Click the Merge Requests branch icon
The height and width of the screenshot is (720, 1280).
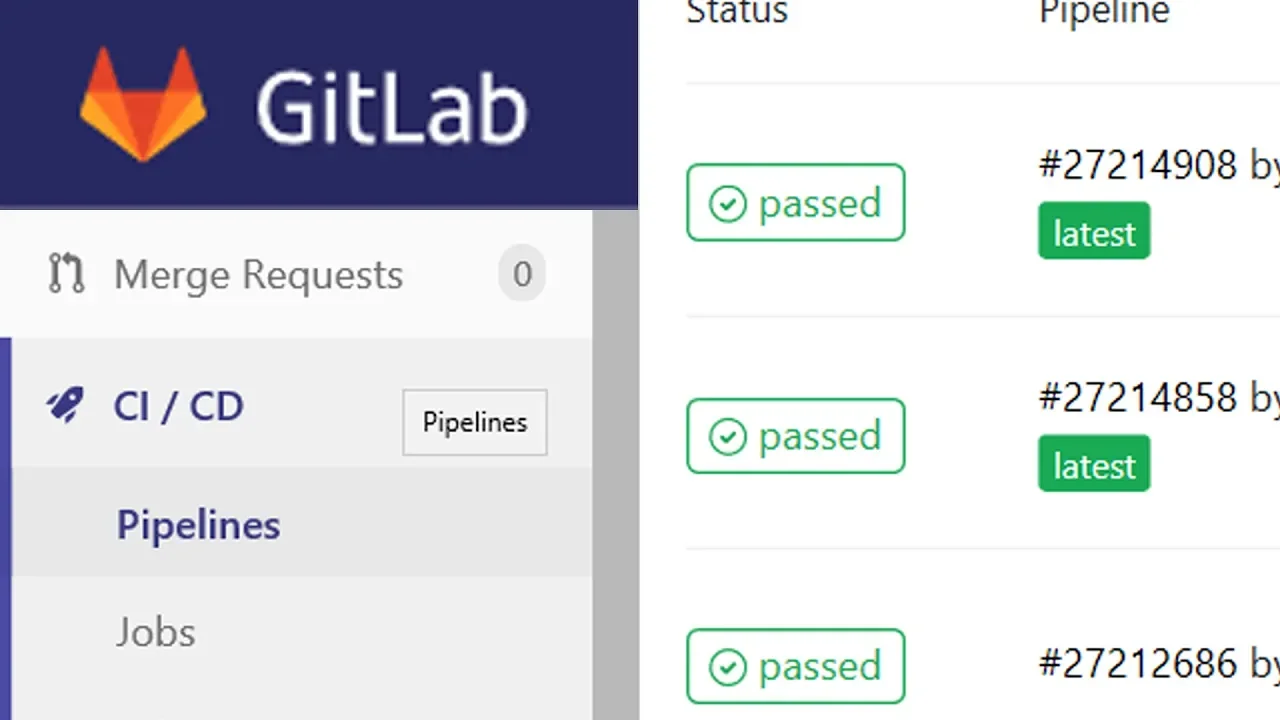(67, 274)
